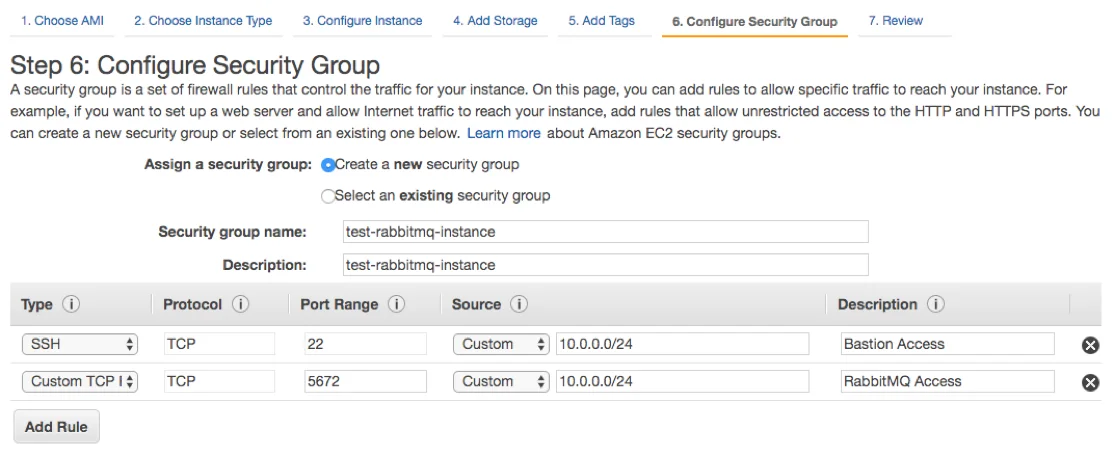Select 6. Configure Security Group tab

pos(755,21)
